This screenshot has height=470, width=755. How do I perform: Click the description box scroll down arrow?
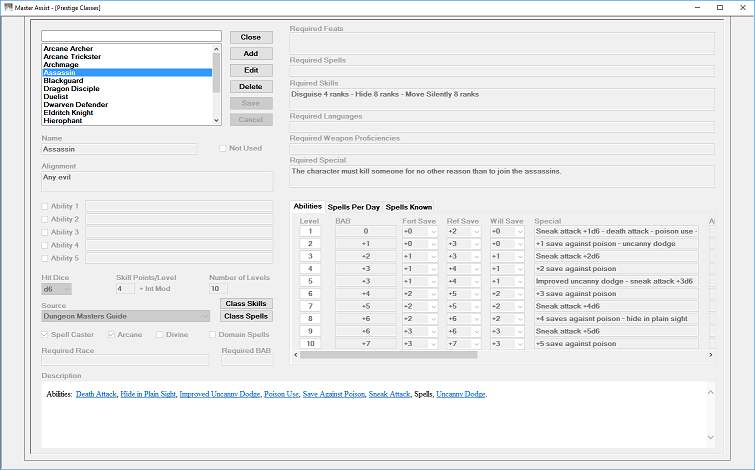711,437
